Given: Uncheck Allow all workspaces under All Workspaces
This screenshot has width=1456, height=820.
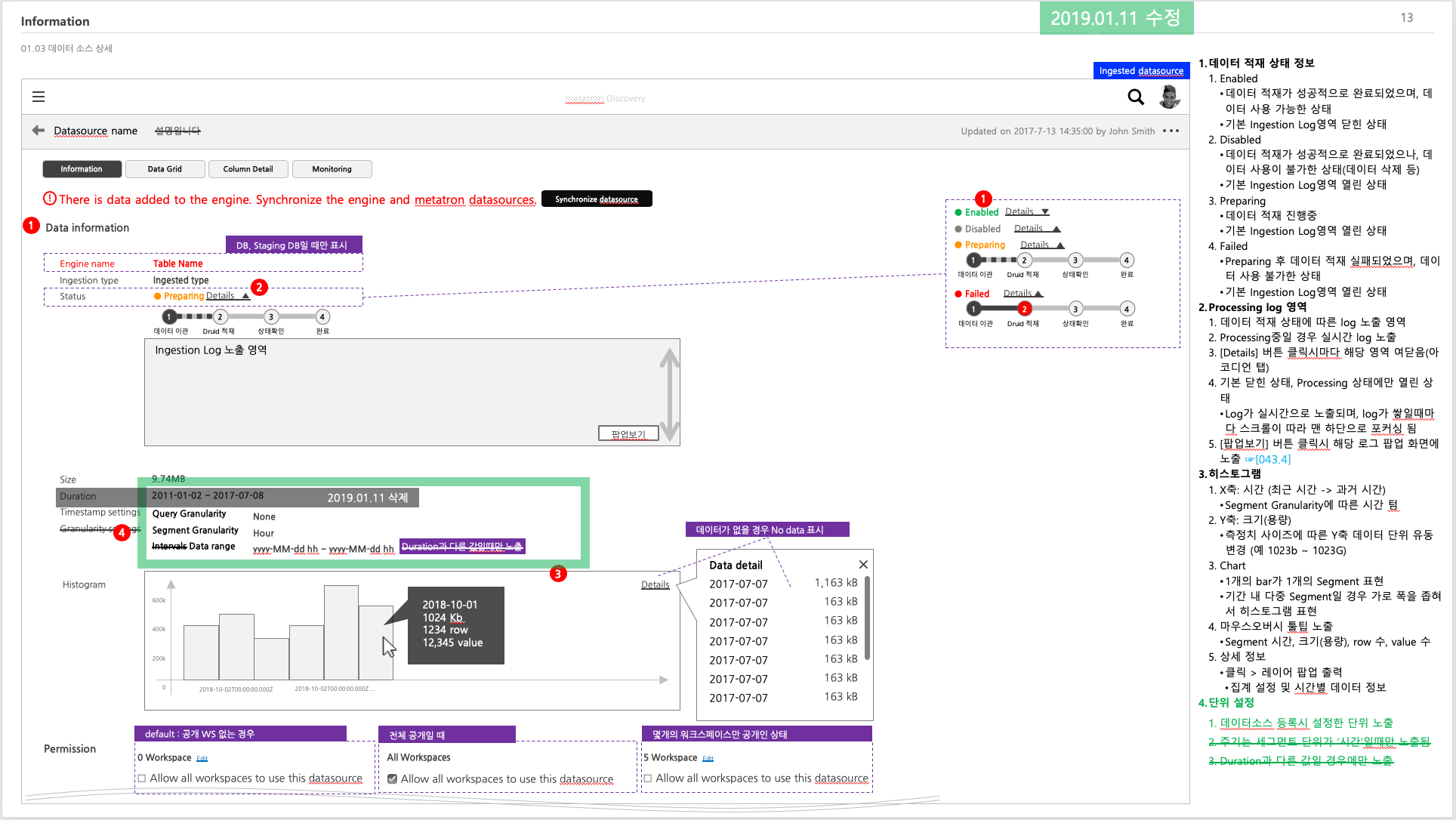Looking at the screenshot, I should (x=392, y=779).
